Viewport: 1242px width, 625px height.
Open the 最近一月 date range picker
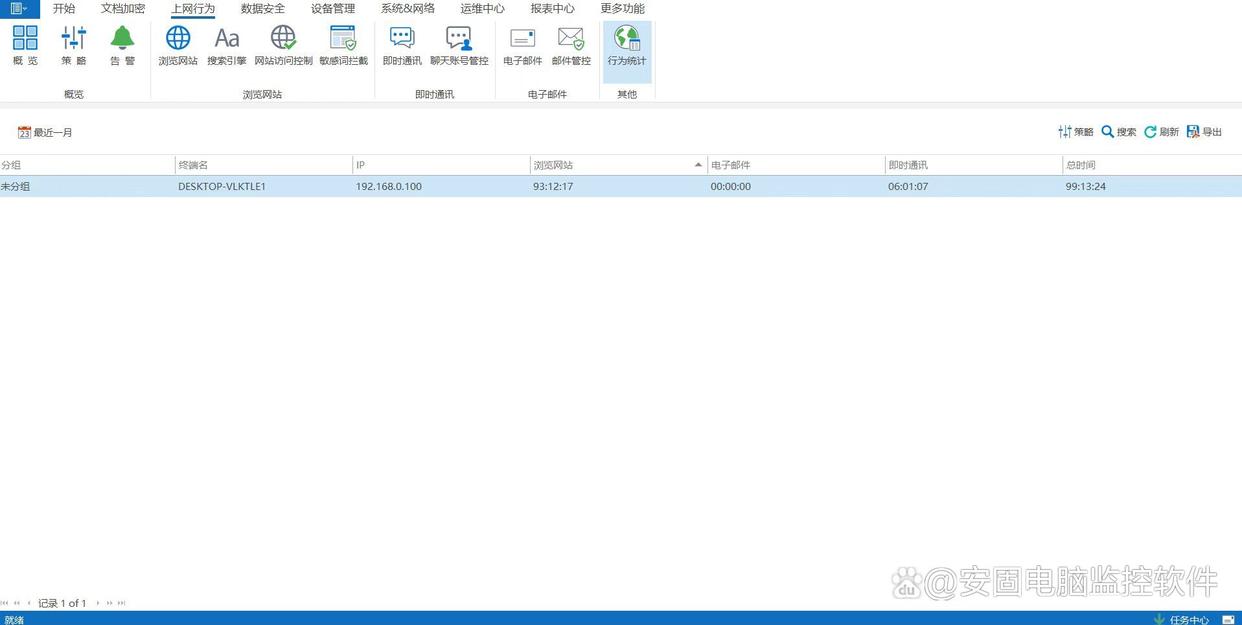[46, 132]
